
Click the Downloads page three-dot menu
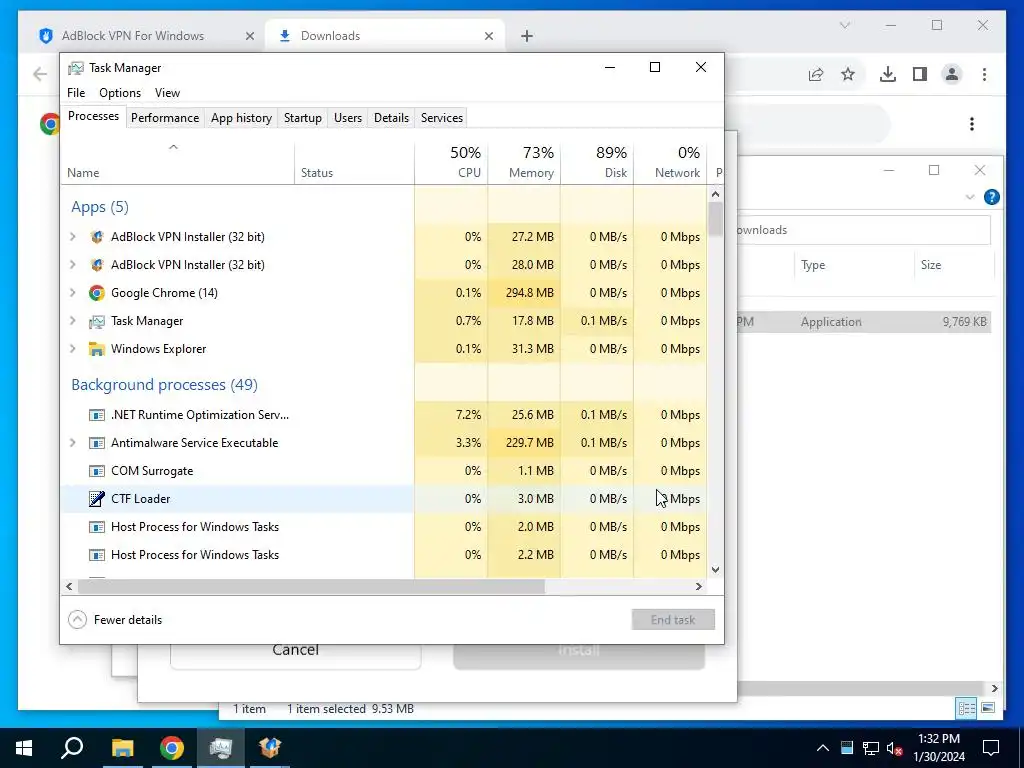pos(972,124)
